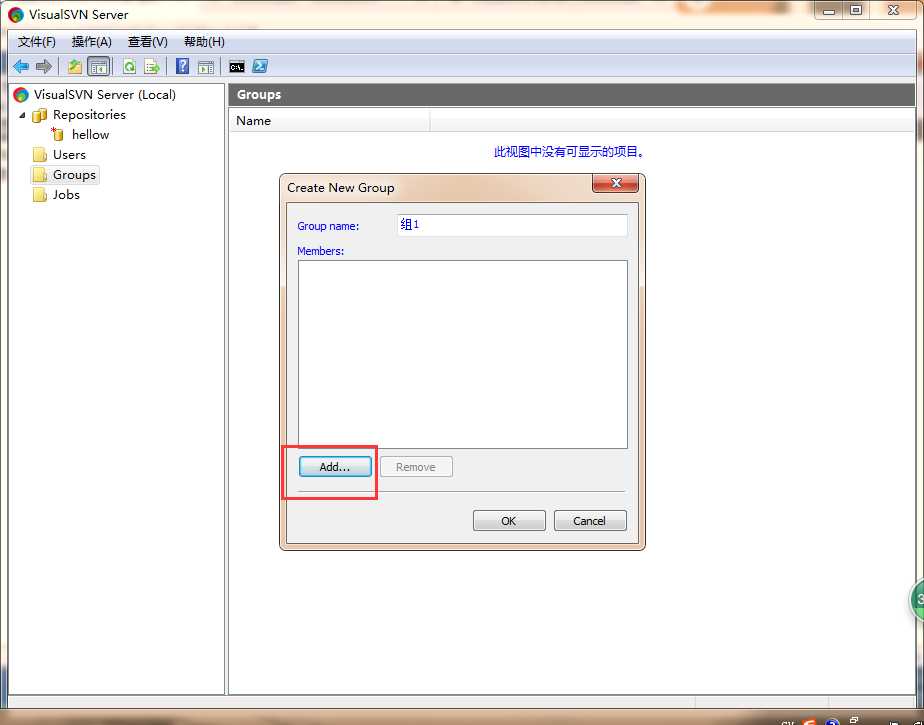Click Cancel in Create New Group

tap(590, 521)
